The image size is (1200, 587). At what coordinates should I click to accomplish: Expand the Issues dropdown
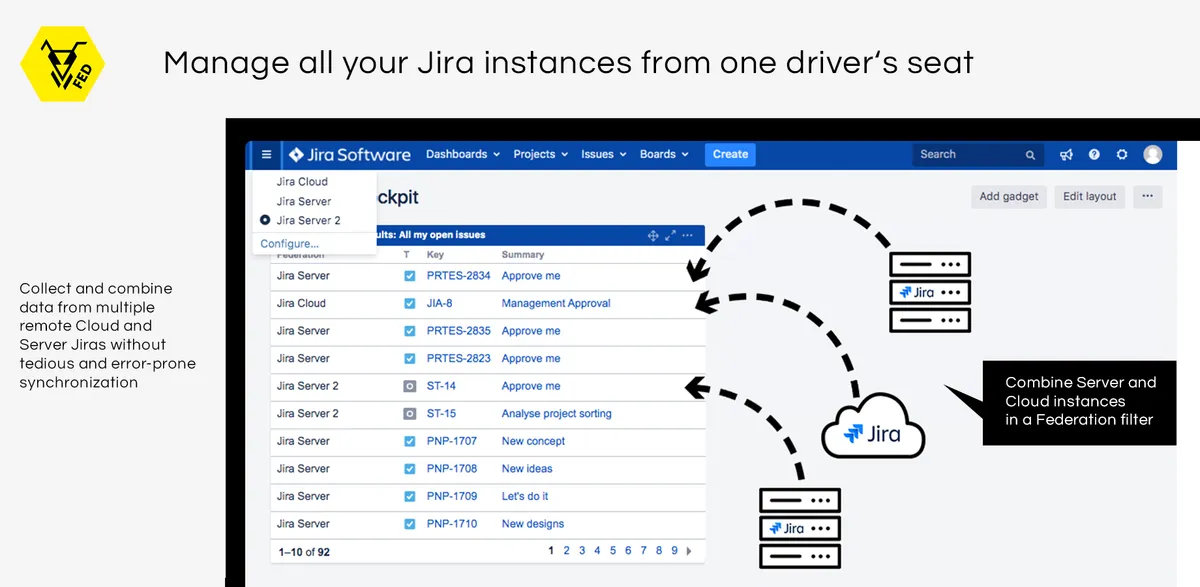click(603, 154)
